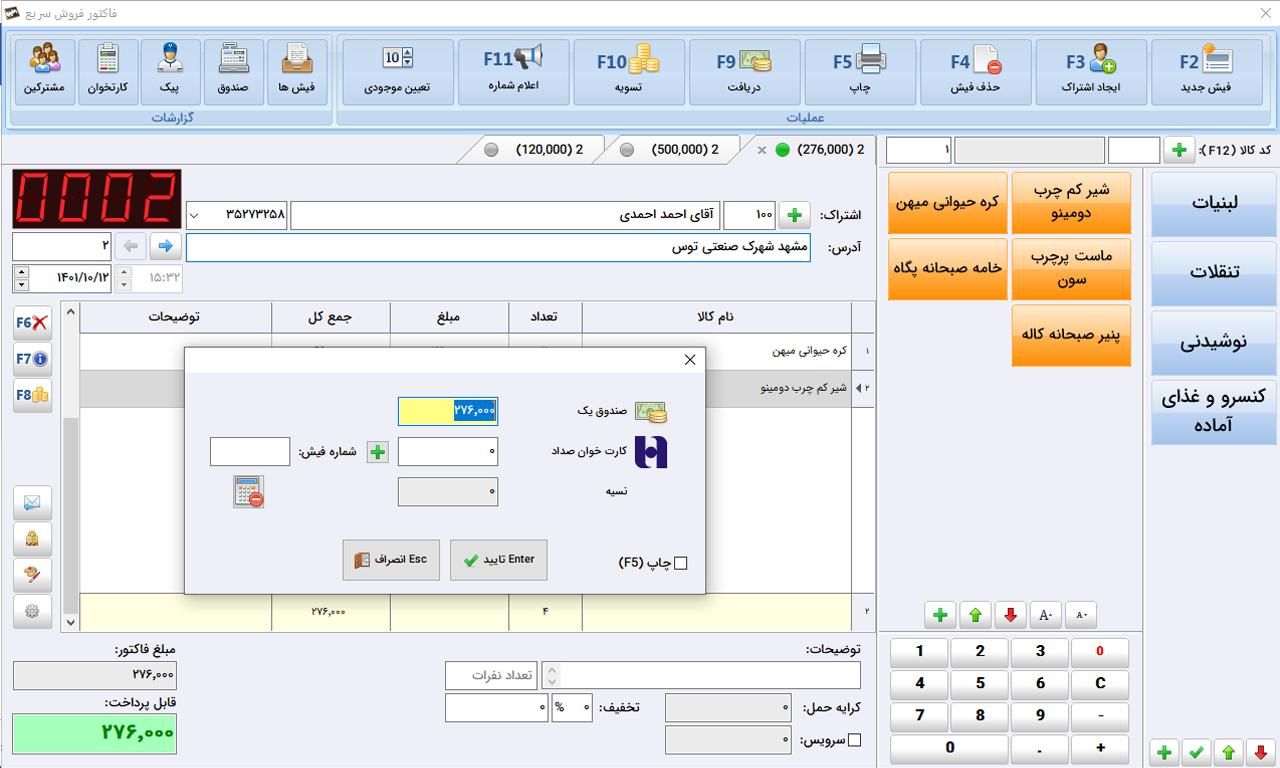
Task: Add product شیر کم چرب دومینو
Action: [1071, 202]
